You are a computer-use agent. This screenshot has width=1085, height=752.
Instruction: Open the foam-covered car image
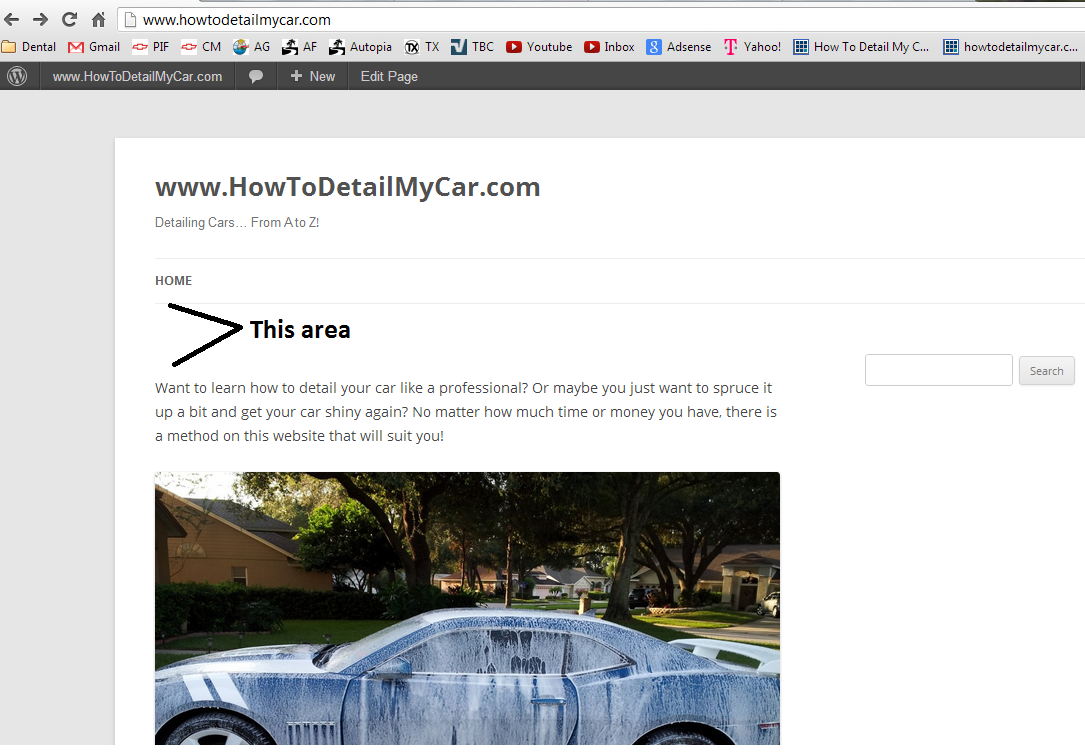pyautogui.click(x=467, y=608)
